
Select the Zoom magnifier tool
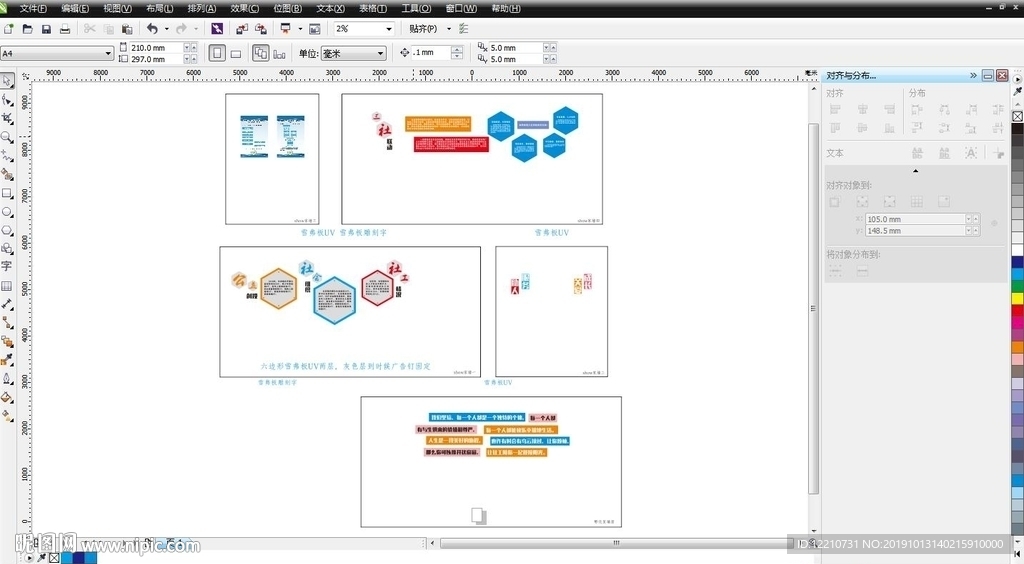point(7,137)
